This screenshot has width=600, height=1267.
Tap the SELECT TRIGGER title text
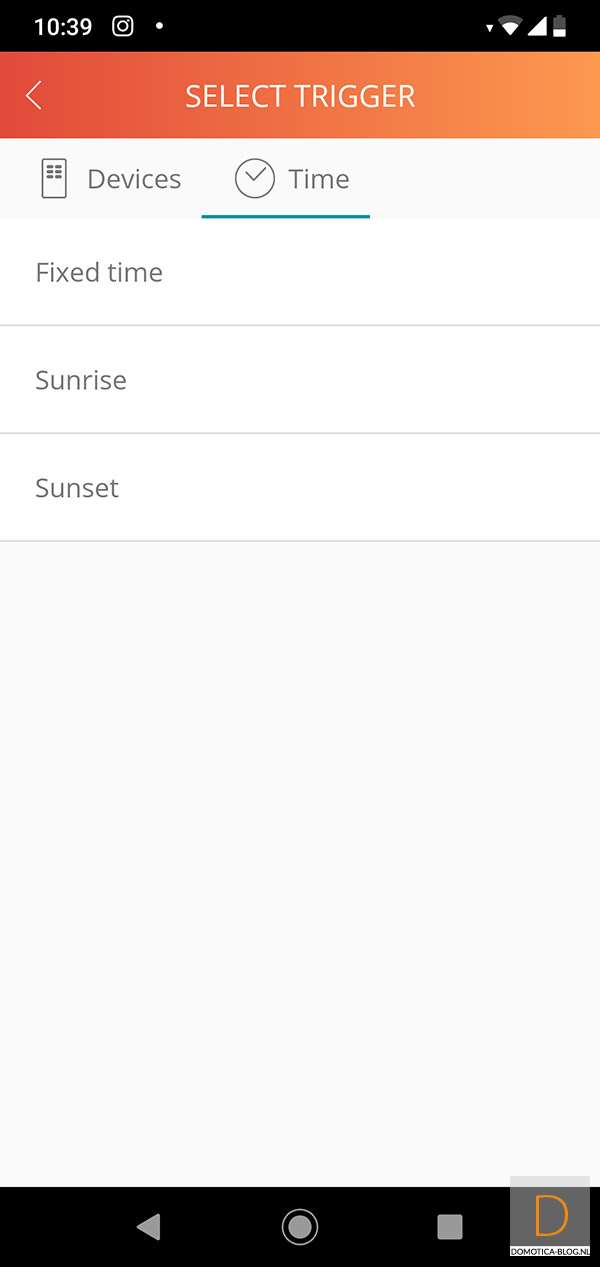click(x=300, y=96)
